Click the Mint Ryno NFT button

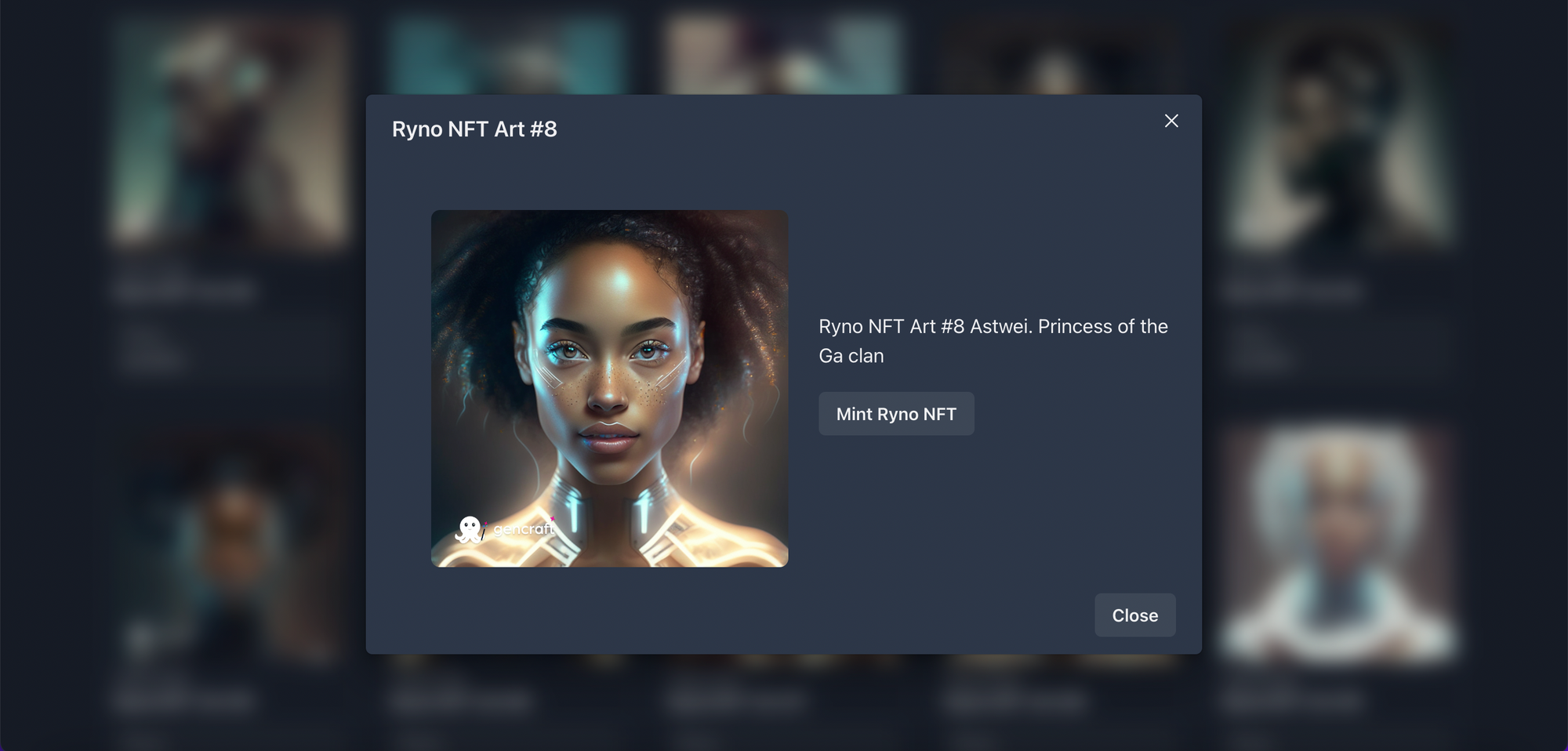click(896, 414)
